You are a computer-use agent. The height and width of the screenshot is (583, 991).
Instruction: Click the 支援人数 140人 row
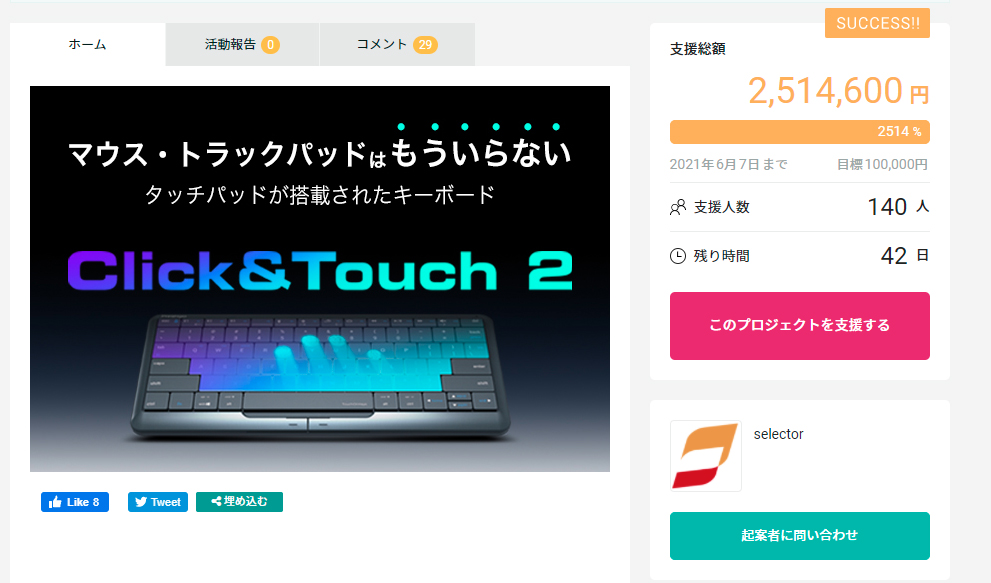(x=799, y=207)
